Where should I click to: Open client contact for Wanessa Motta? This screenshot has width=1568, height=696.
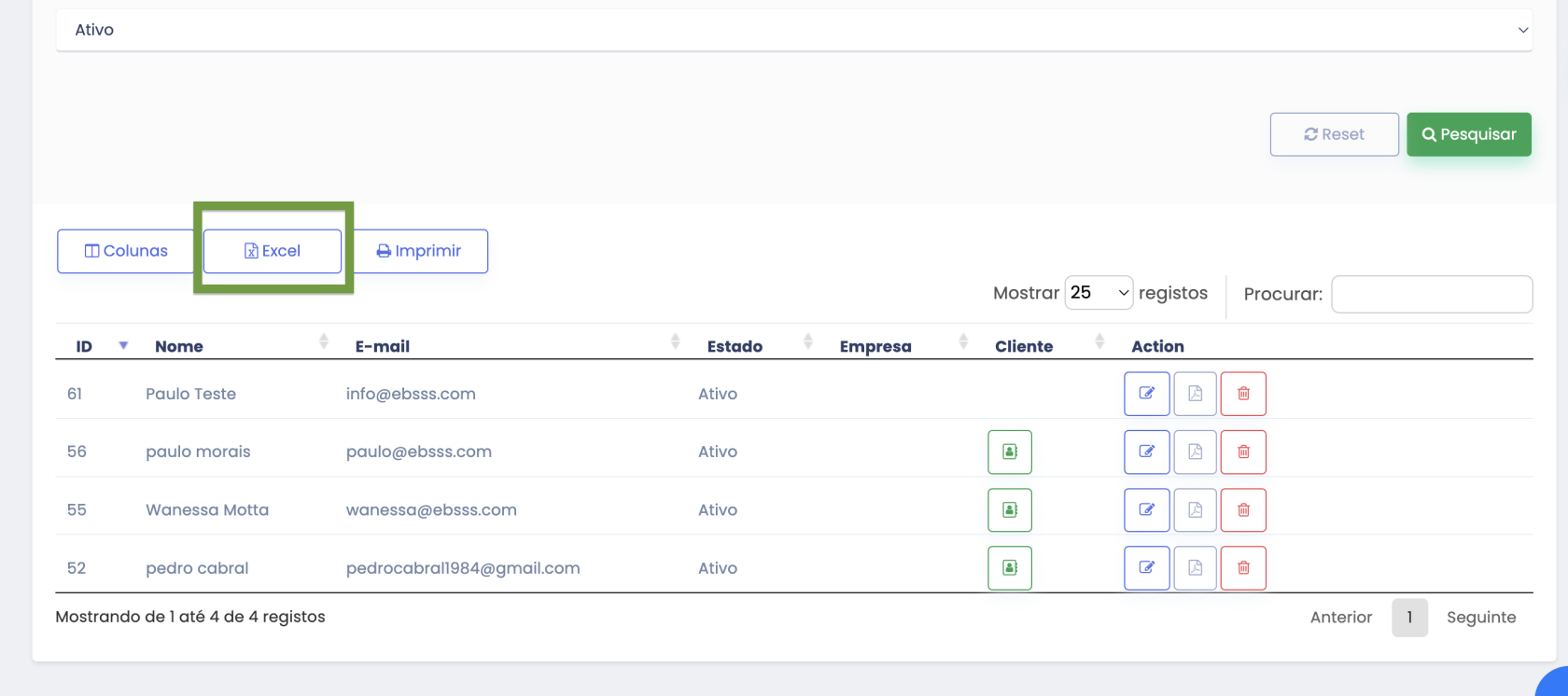tap(1010, 510)
